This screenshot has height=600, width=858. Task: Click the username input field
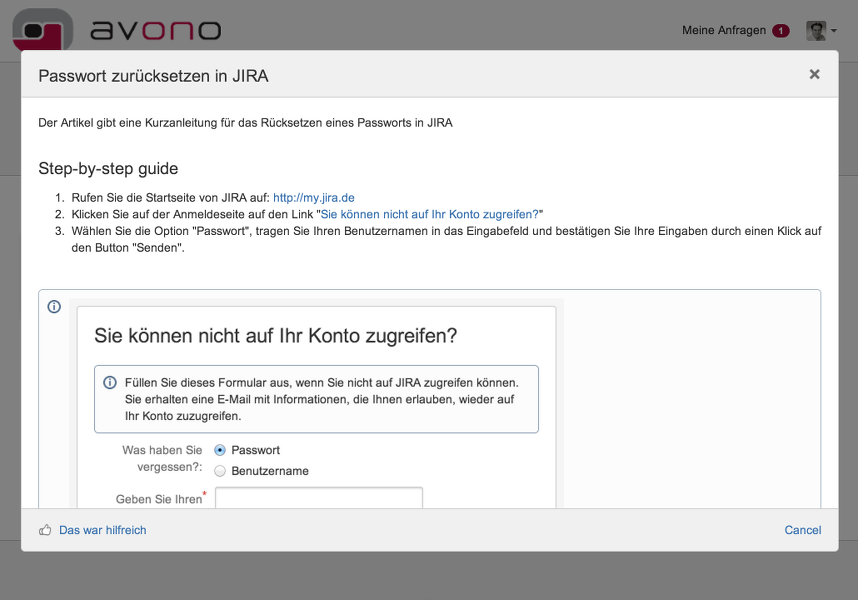(319, 498)
